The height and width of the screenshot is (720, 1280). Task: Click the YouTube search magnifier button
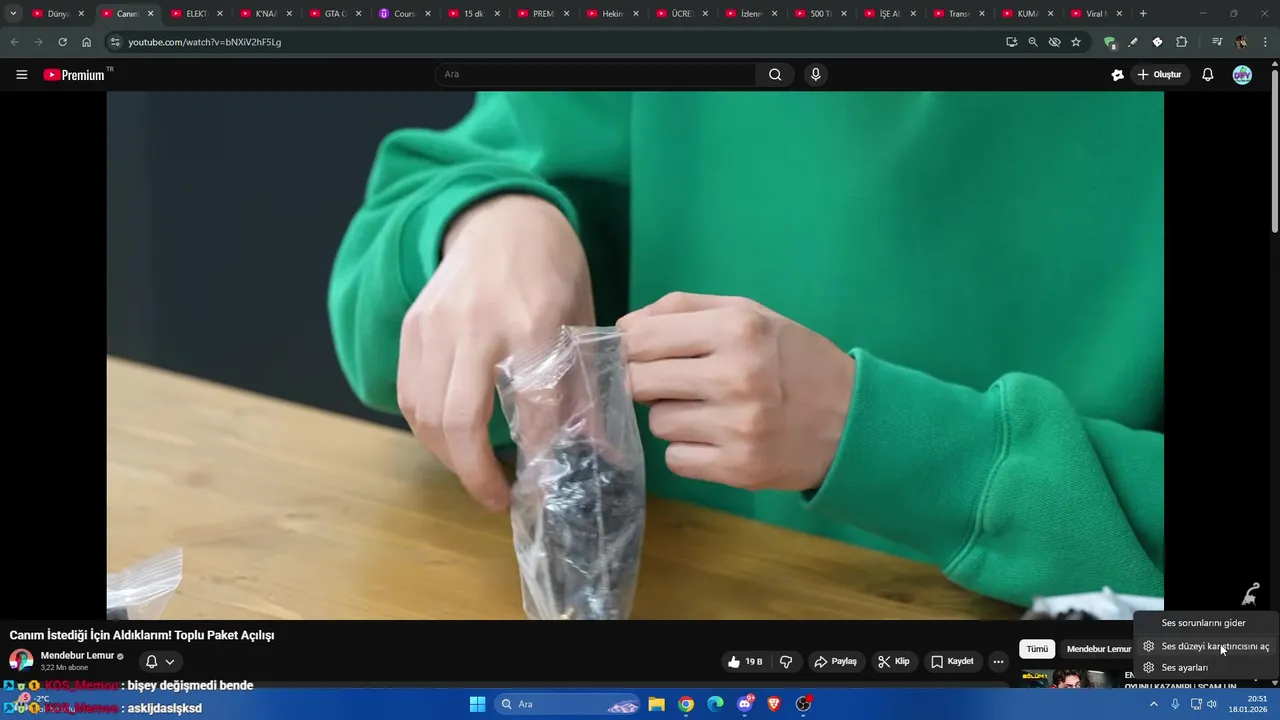click(775, 75)
